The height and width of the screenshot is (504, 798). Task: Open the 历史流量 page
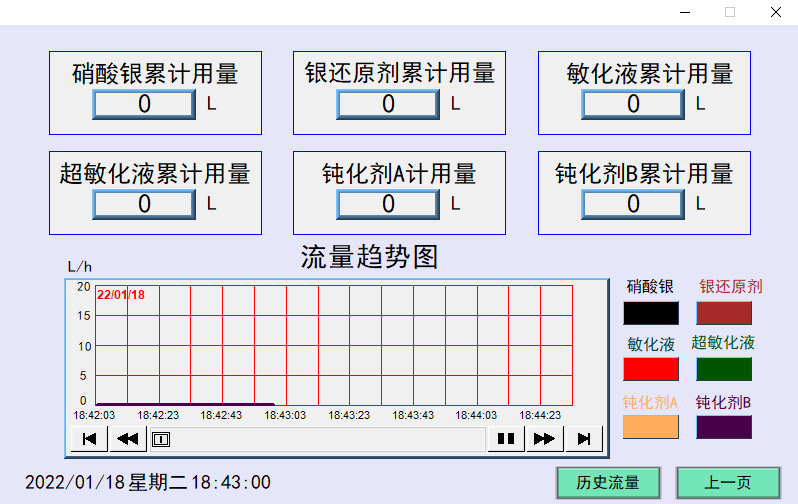click(608, 482)
